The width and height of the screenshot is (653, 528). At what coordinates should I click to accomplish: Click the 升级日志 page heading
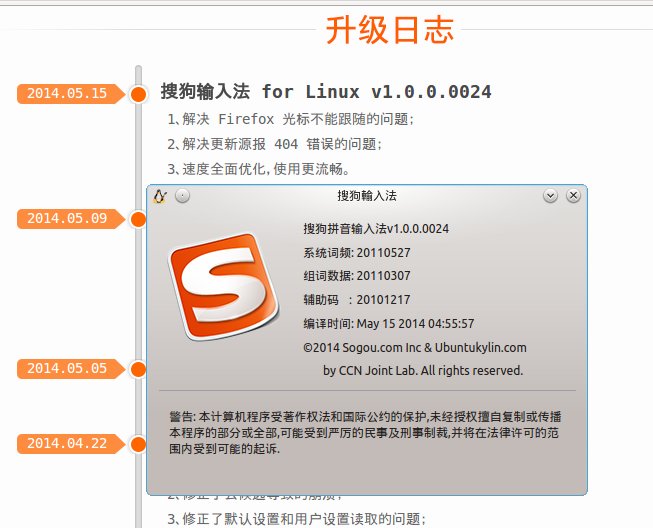point(389,30)
